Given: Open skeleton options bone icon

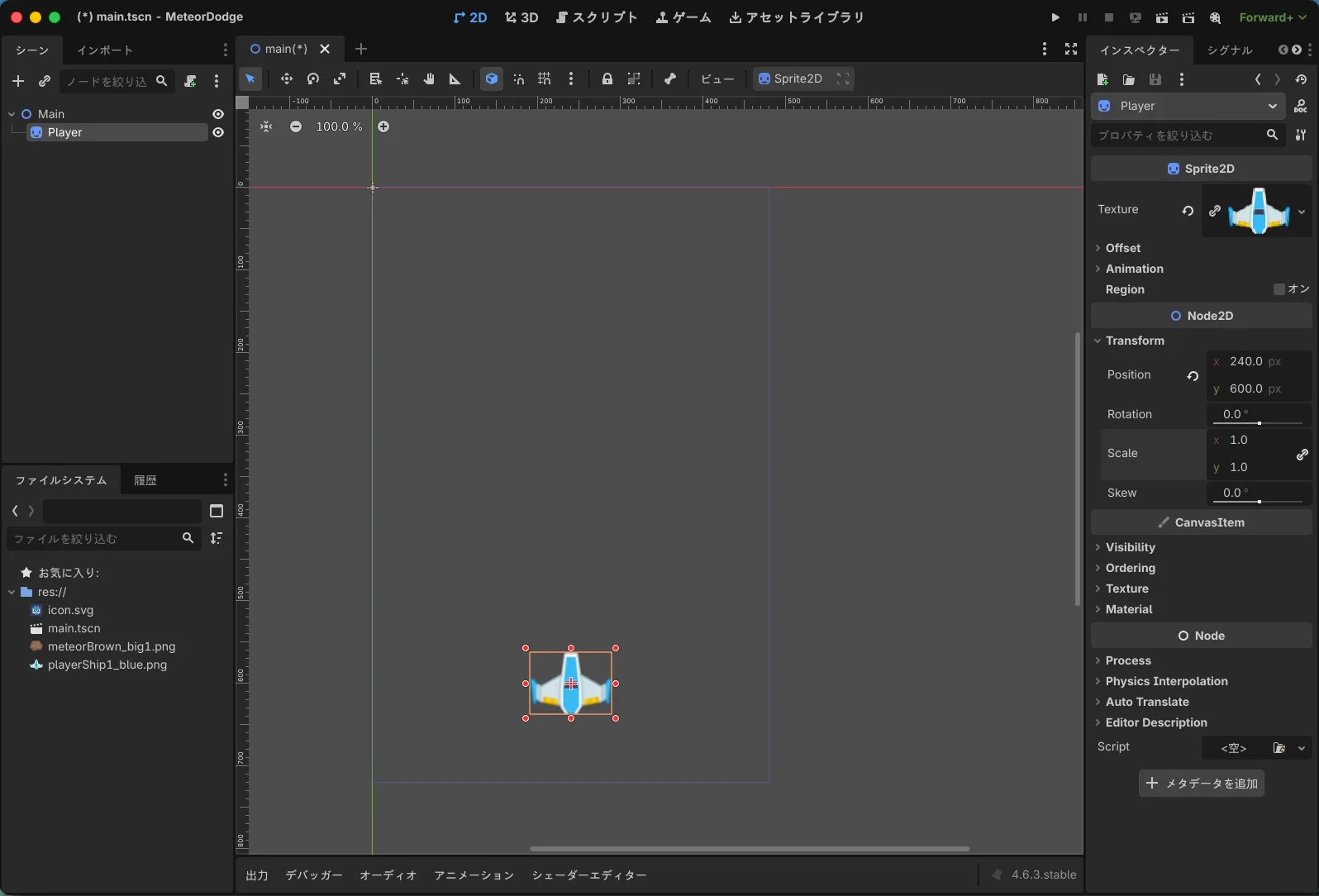Looking at the screenshot, I should (x=670, y=79).
